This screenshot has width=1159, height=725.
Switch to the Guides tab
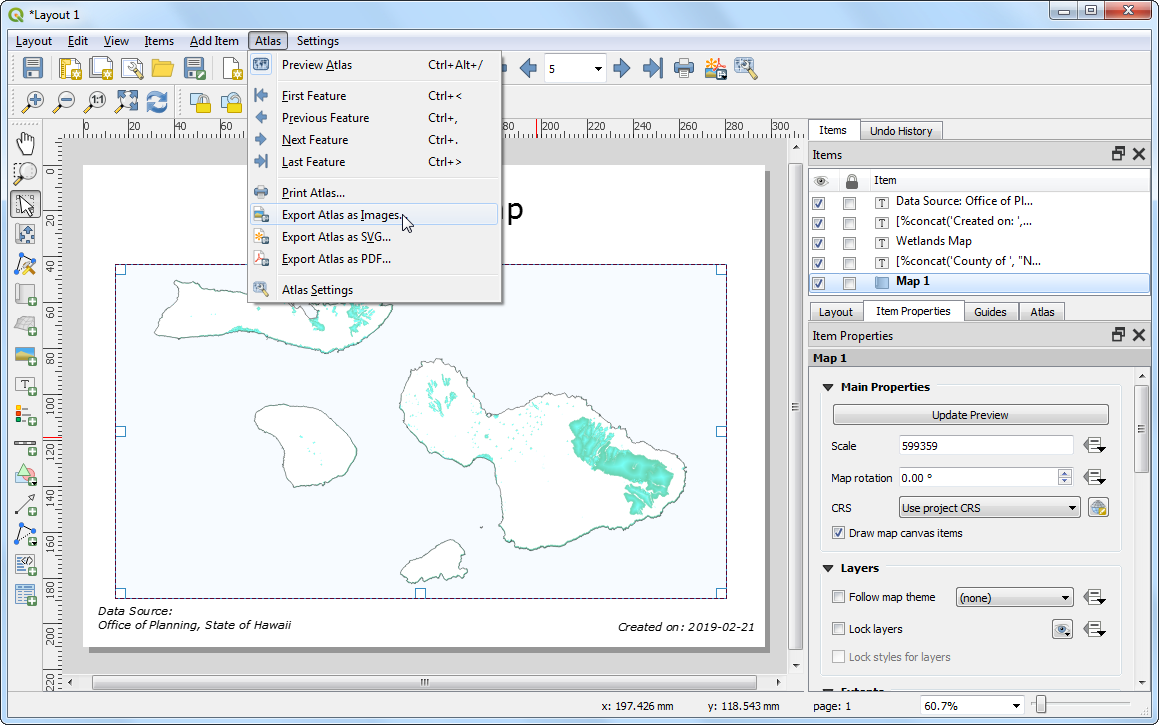[x=990, y=312]
